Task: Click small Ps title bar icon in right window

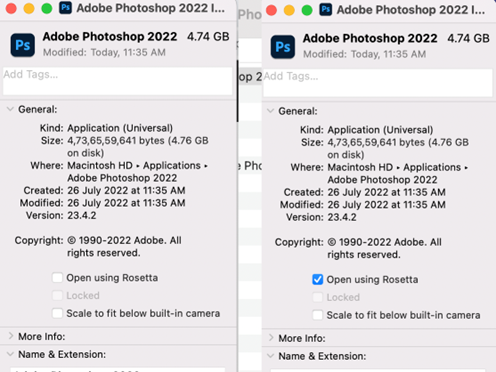Action: [326, 9]
